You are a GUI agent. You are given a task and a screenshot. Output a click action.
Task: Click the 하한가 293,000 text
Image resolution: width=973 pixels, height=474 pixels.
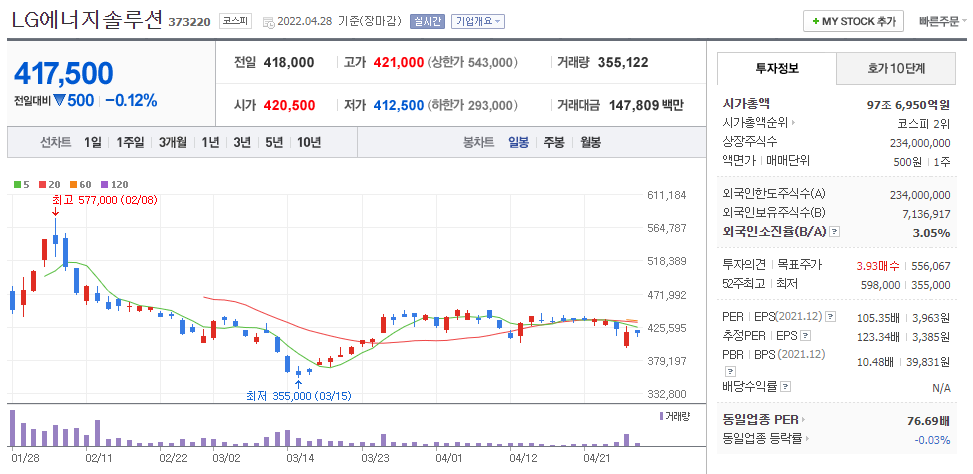pos(473,105)
